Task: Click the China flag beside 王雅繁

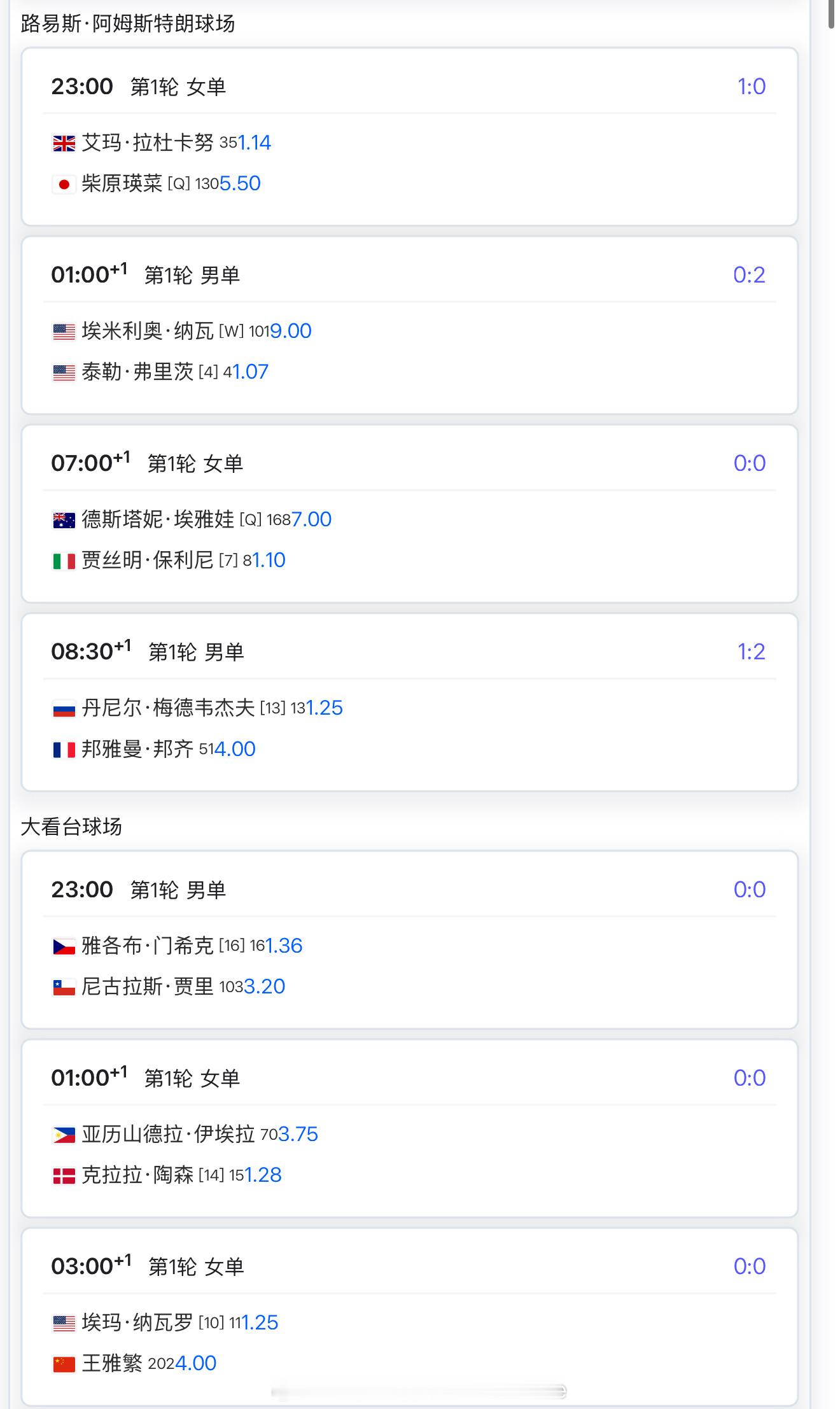Action: [64, 1364]
